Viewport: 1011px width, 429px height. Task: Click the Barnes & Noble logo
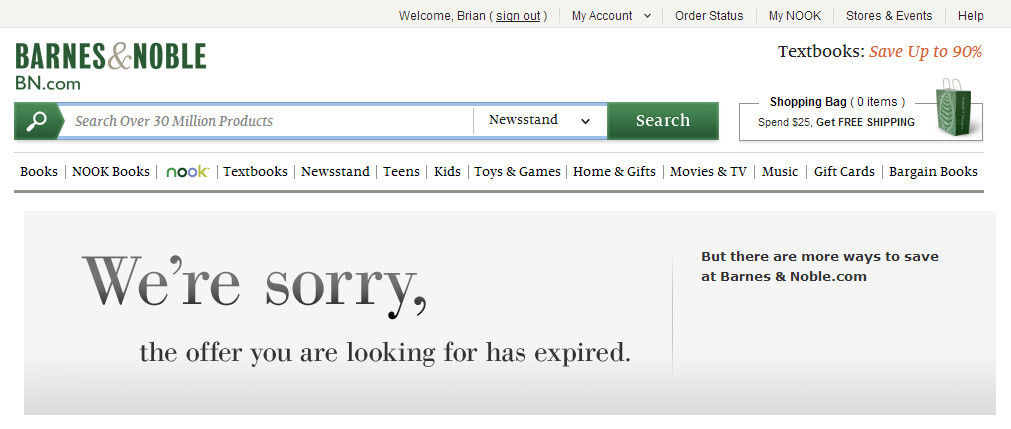pyautogui.click(x=110, y=66)
